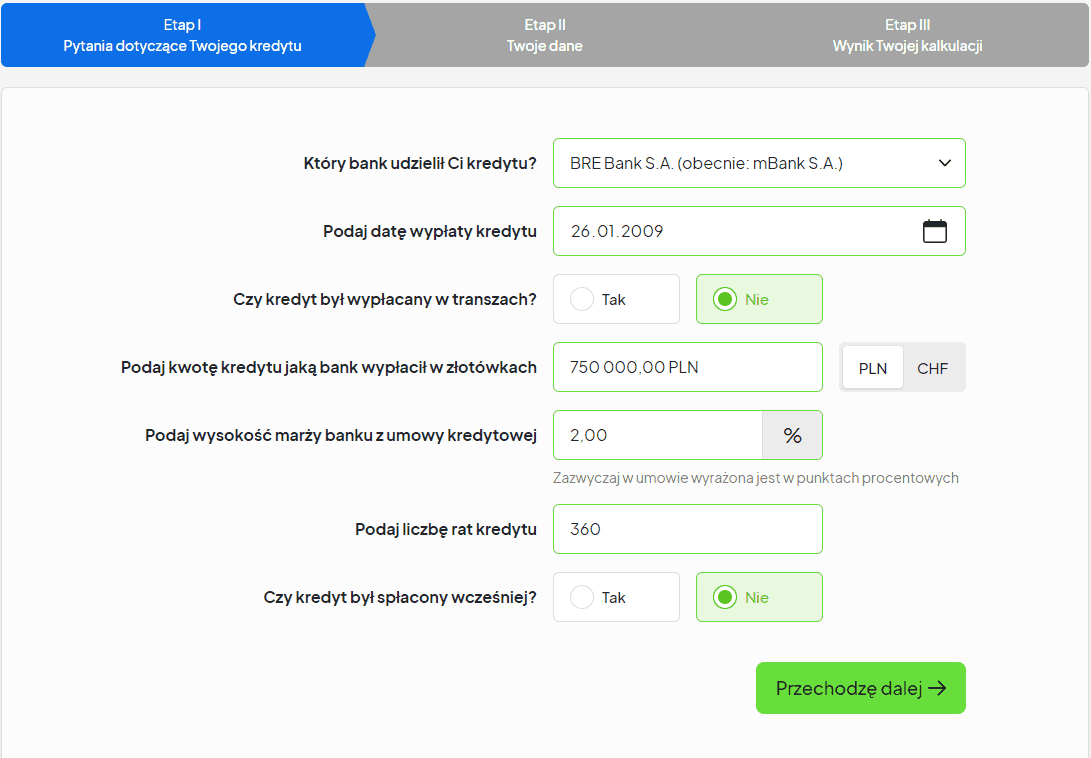Open the calendar date picker icon
This screenshot has width=1091, height=758.
[x=934, y=231]
